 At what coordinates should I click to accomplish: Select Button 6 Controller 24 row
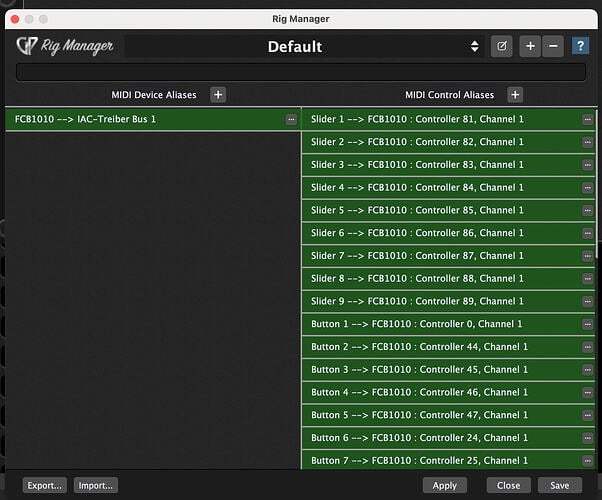point(448,438)
